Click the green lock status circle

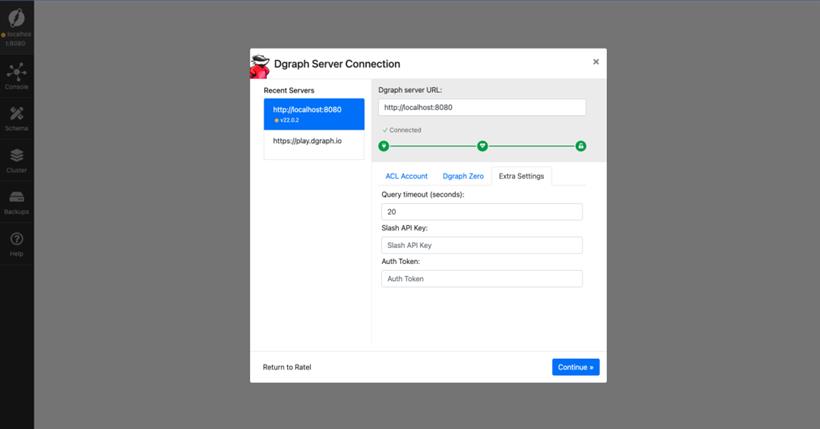pos(580,146)
